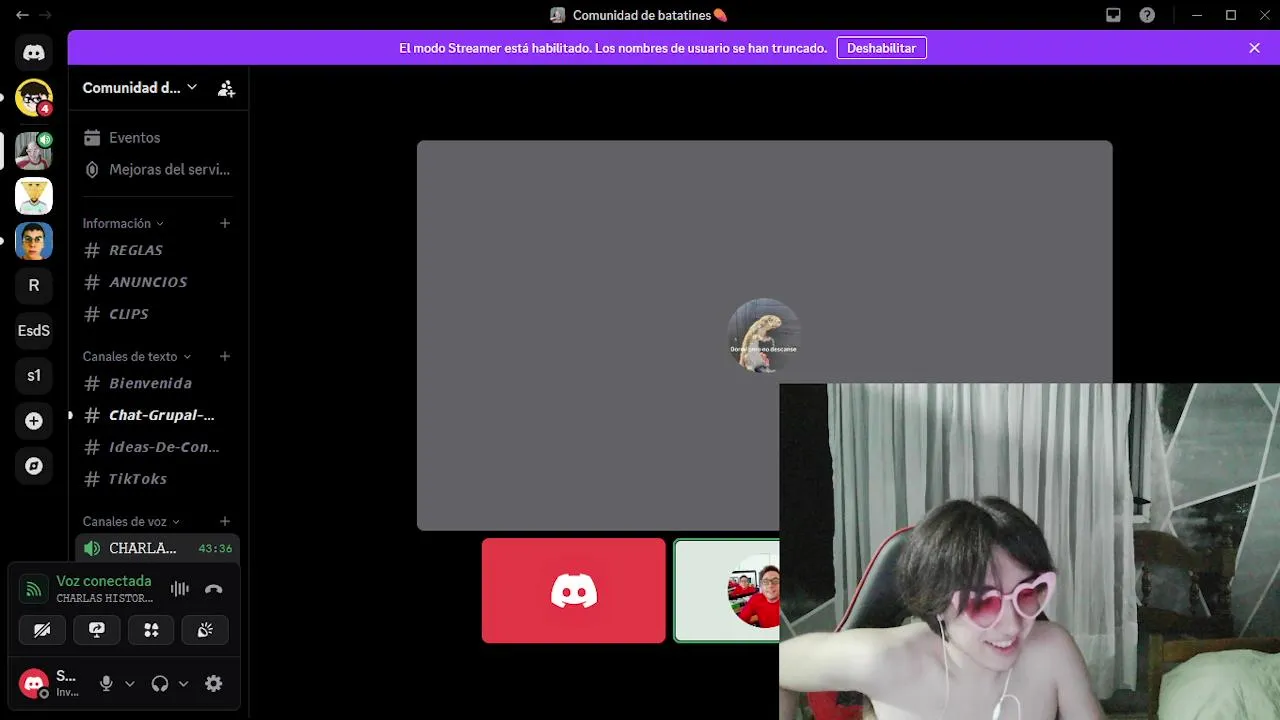
Task: Collapse the Canales de voz category
Action: (x=131, y=521)
